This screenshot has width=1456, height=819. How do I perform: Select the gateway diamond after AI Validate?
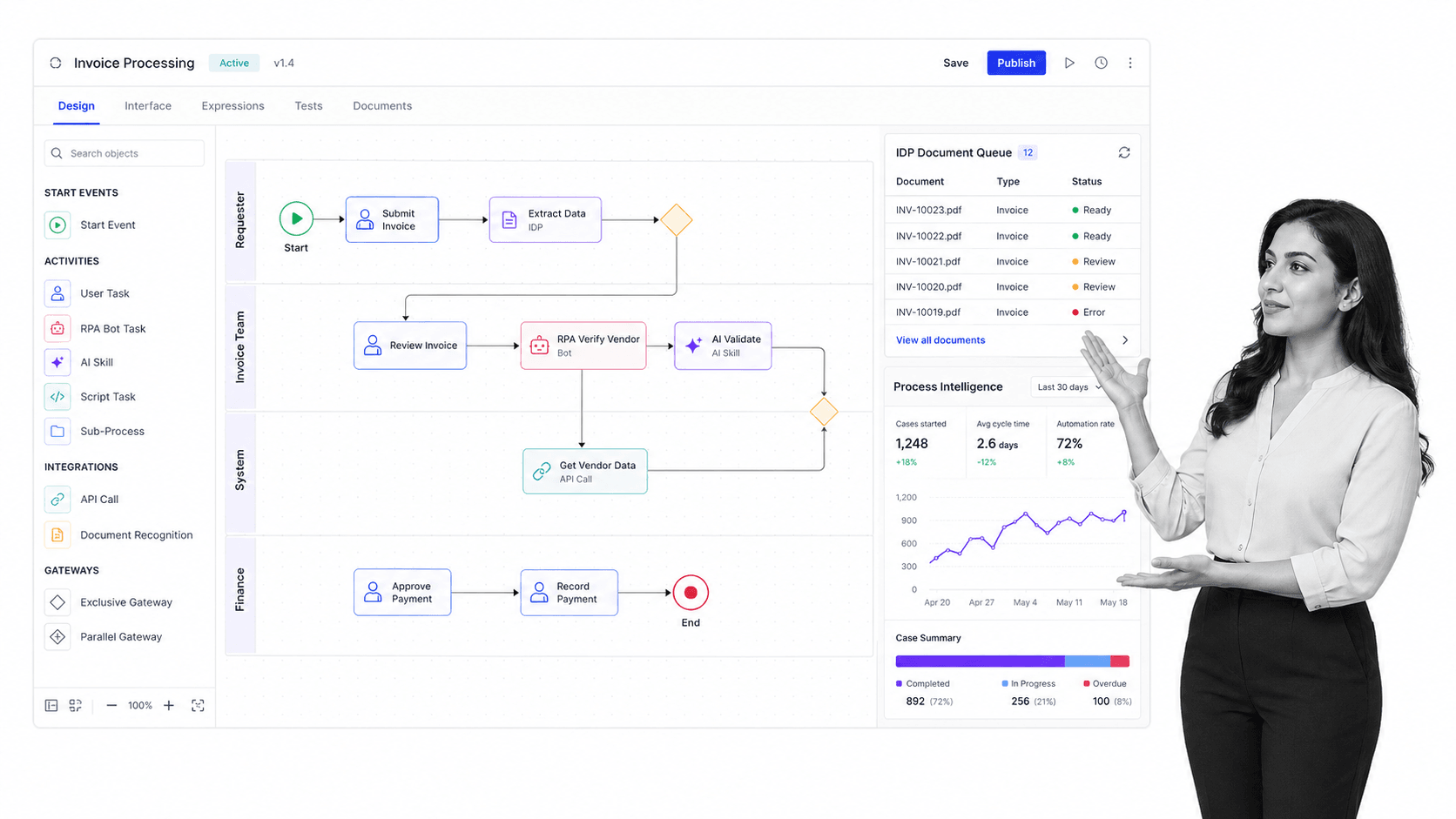(x=824, y=412)
